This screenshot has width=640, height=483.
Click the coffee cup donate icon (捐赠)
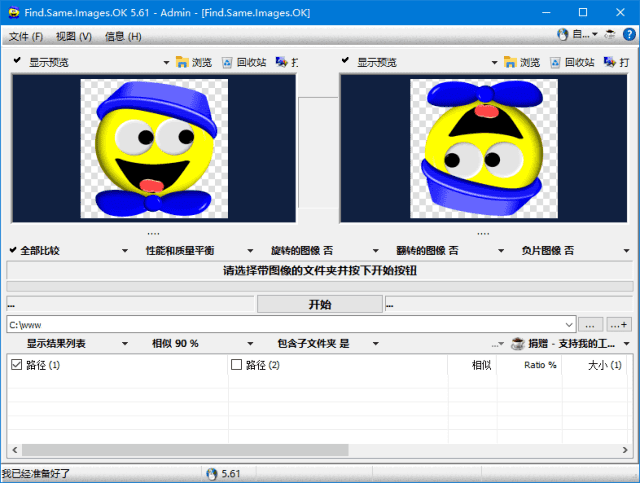517,343
